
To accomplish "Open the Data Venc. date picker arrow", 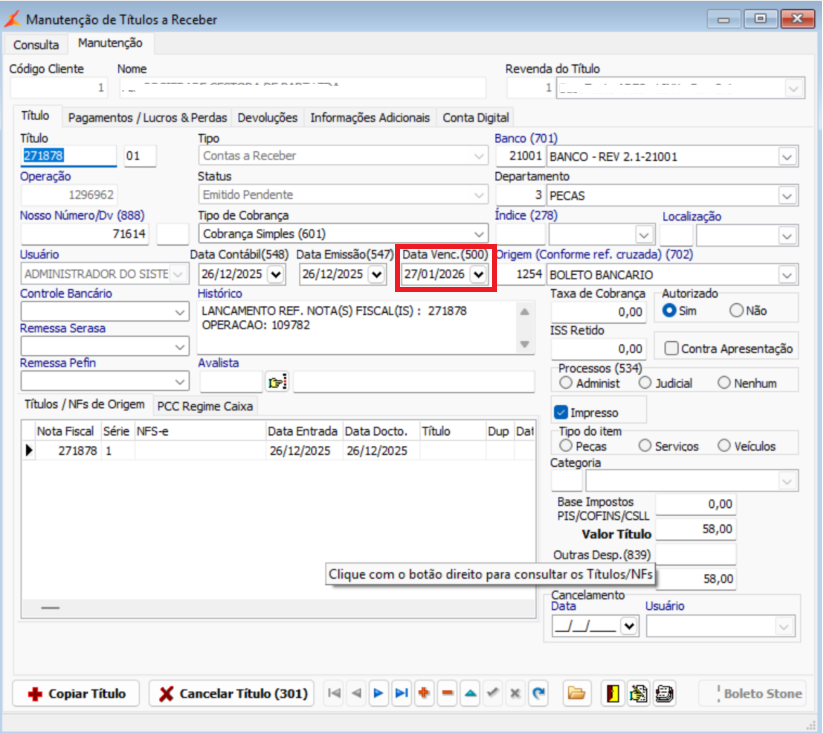I will [x=478, y=274].
